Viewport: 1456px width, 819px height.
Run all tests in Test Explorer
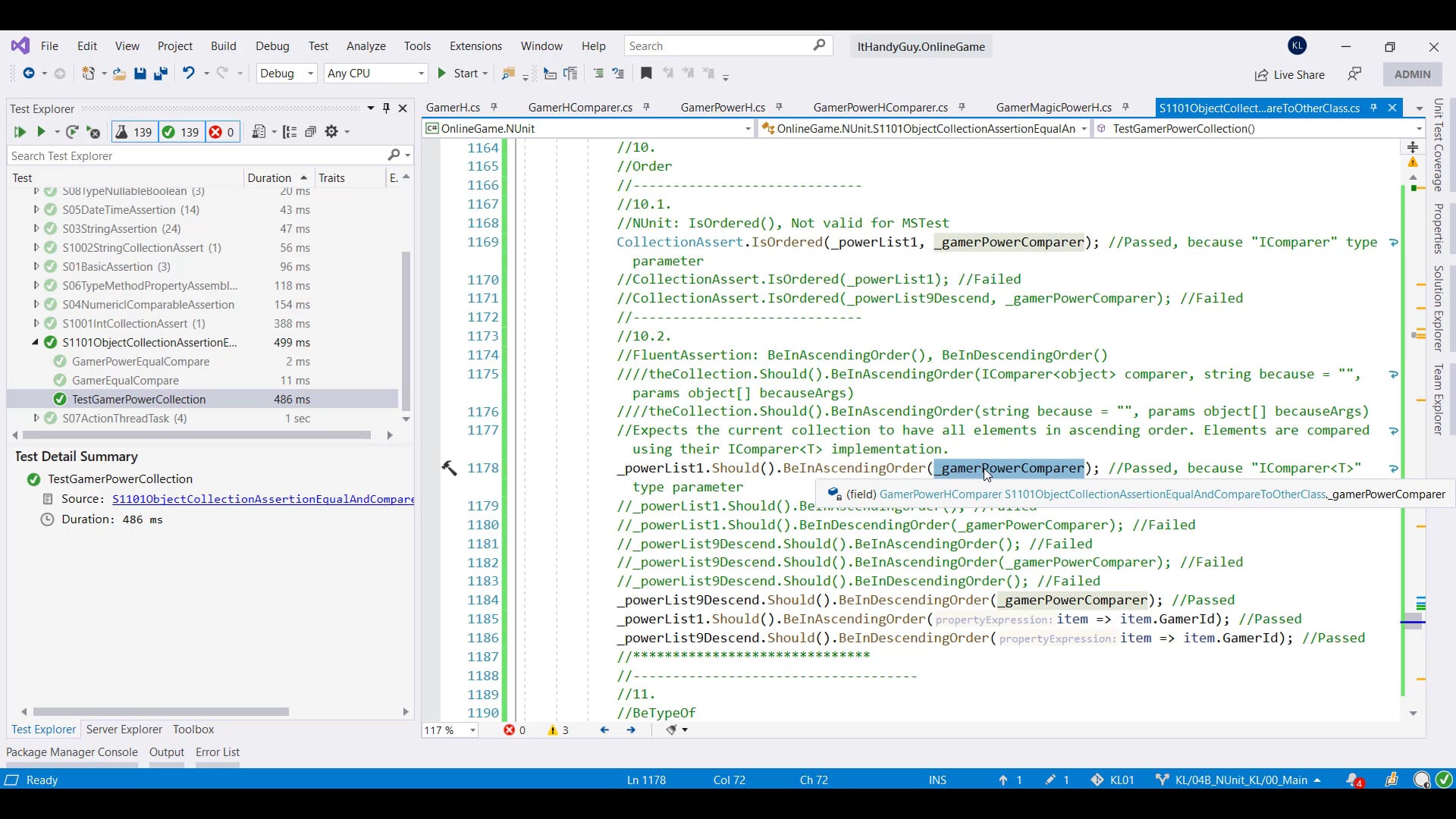click(20, 132)
